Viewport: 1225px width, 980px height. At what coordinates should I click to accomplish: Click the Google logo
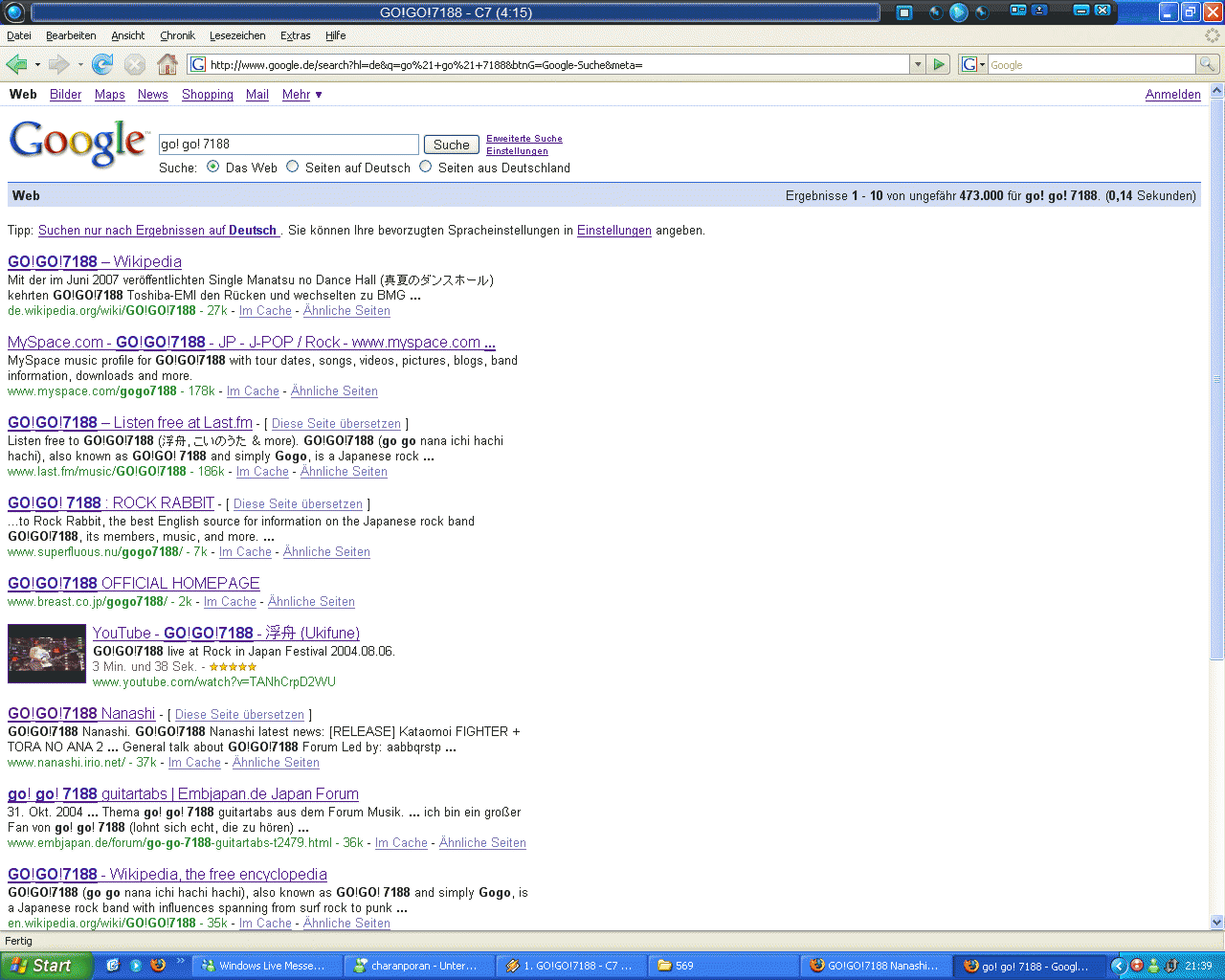pos(78,144)
